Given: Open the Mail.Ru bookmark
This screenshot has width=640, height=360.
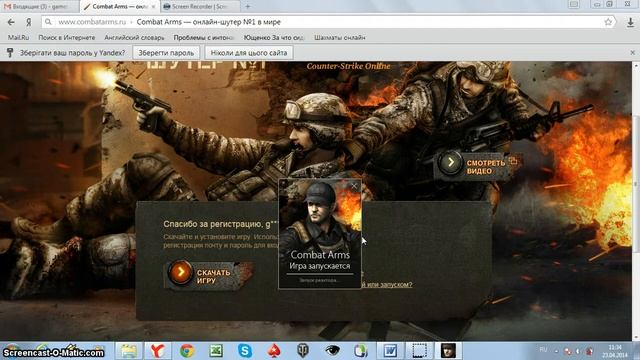Looking at the screenshot, I should click(18, 38).
